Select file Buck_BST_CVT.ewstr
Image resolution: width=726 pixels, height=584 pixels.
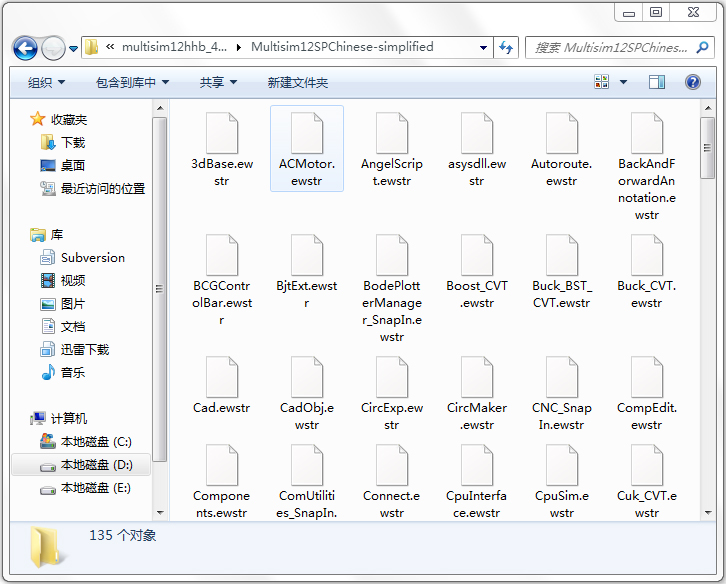562,271
